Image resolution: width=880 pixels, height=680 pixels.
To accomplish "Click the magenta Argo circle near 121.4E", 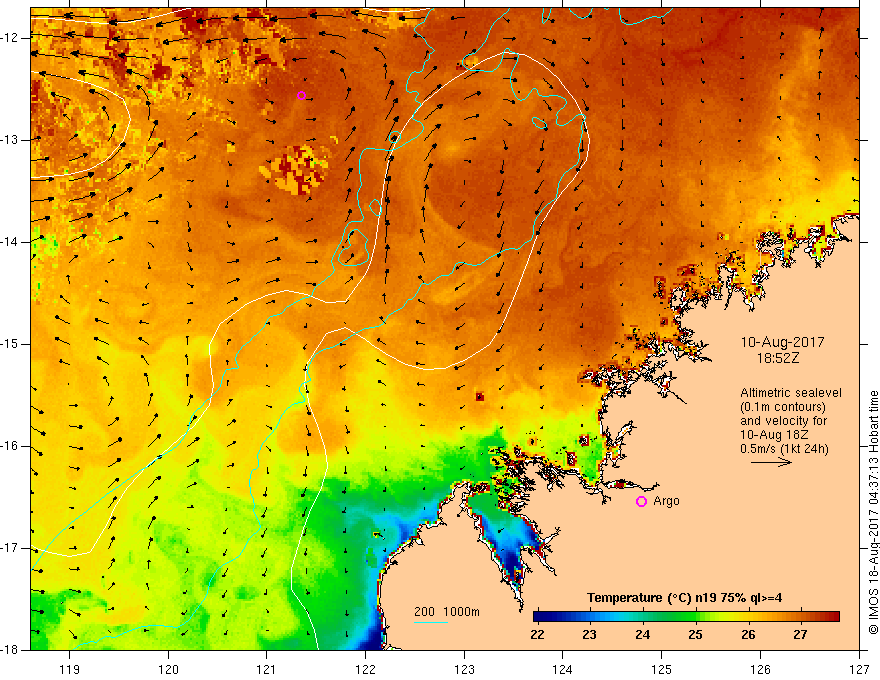I will 301,95.
